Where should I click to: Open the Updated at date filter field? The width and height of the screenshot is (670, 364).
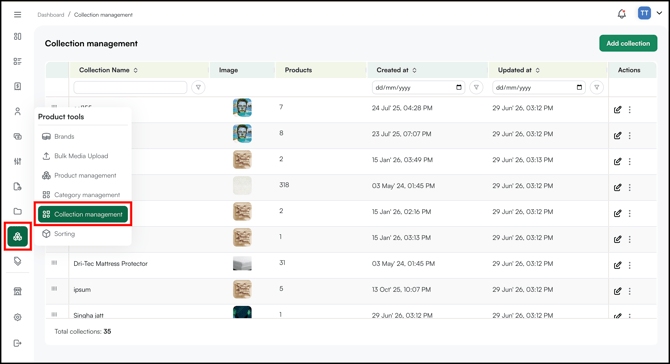[x=539, y=87]
